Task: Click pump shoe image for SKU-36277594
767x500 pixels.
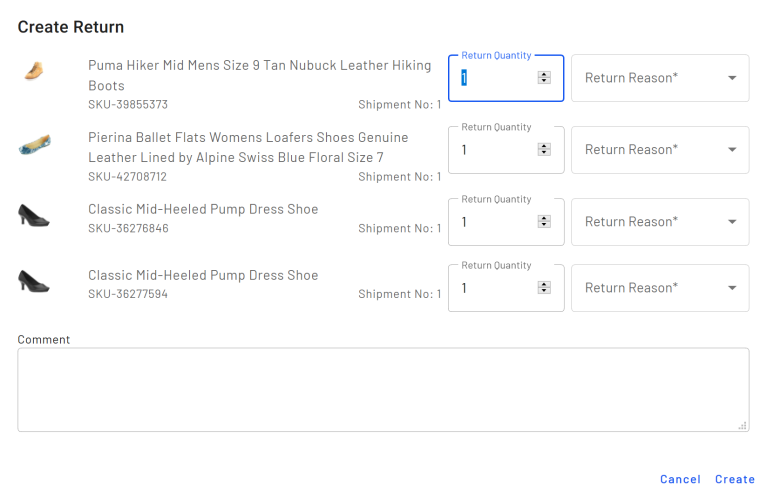Action: (x=34, y=281)
